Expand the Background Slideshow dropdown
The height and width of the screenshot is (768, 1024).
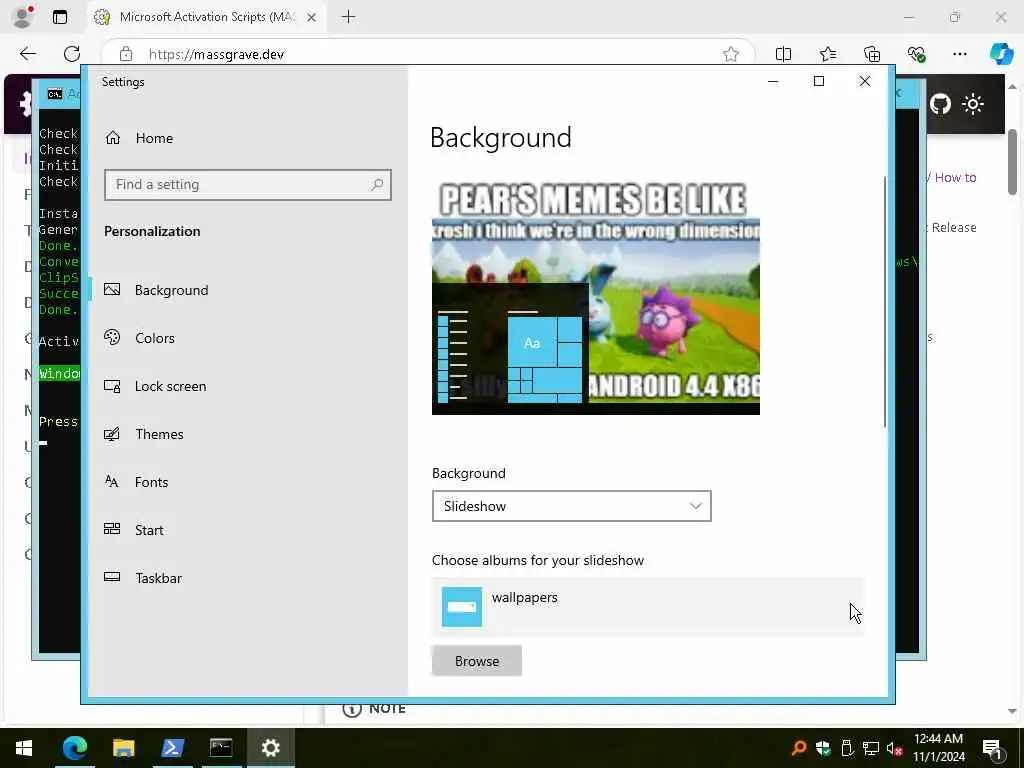pos(571,506)
